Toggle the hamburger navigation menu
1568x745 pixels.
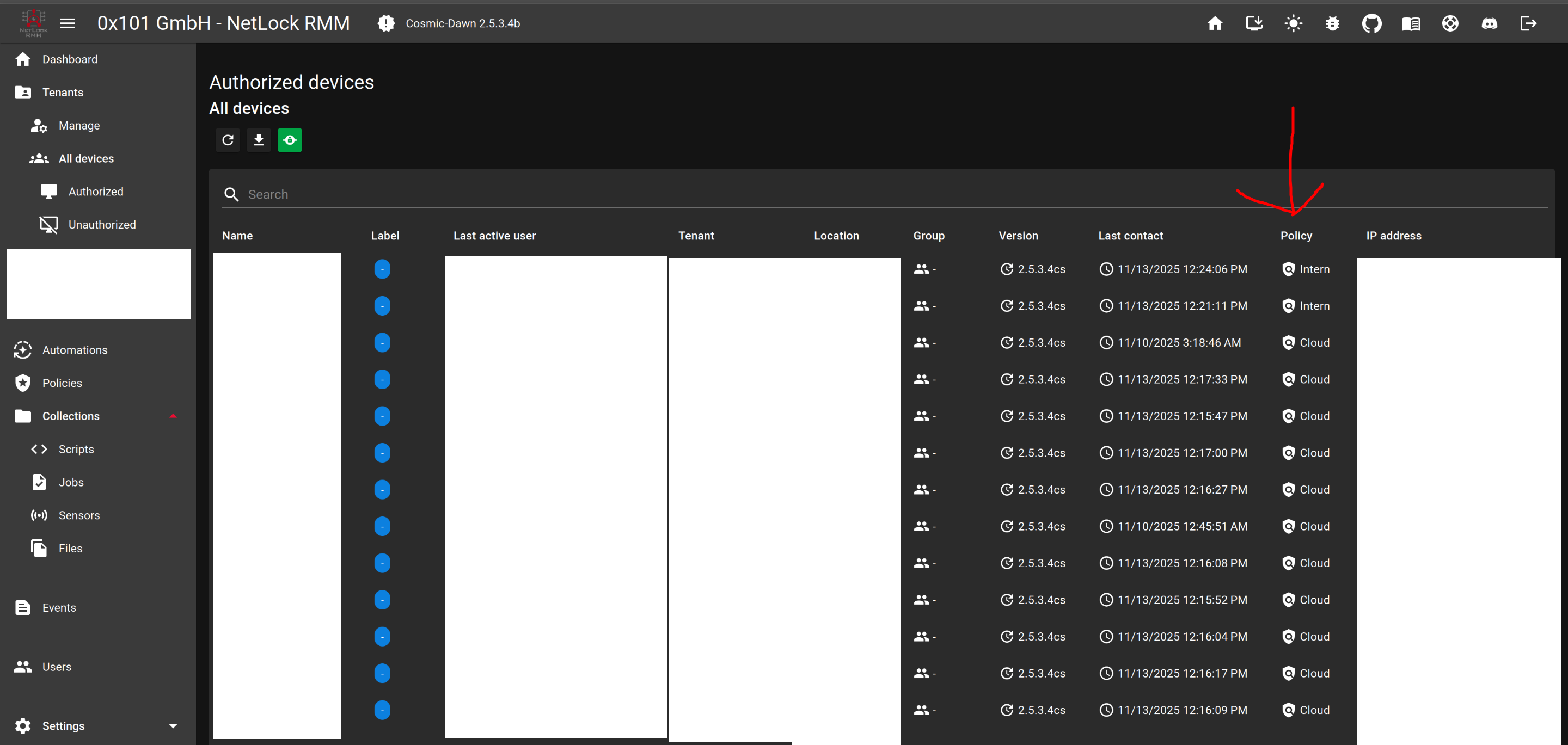[x=68, y=24]
